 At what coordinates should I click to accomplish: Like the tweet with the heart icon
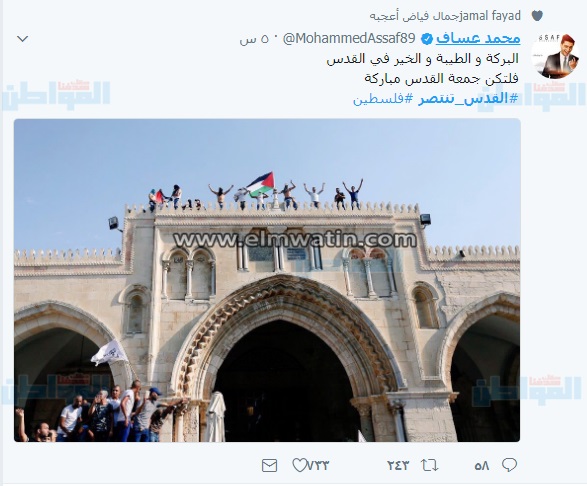[x=299, y=465]
